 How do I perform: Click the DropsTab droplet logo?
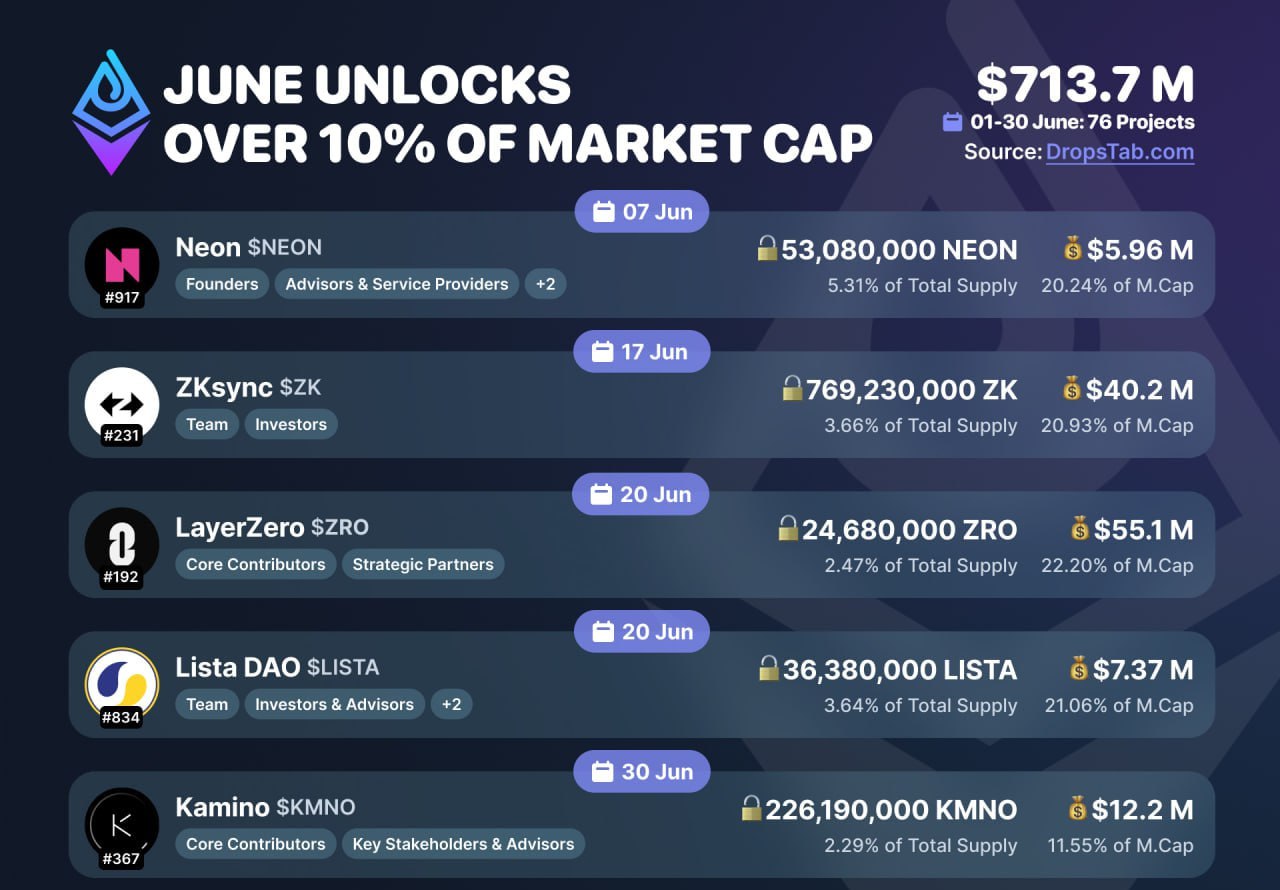(111, 112)
